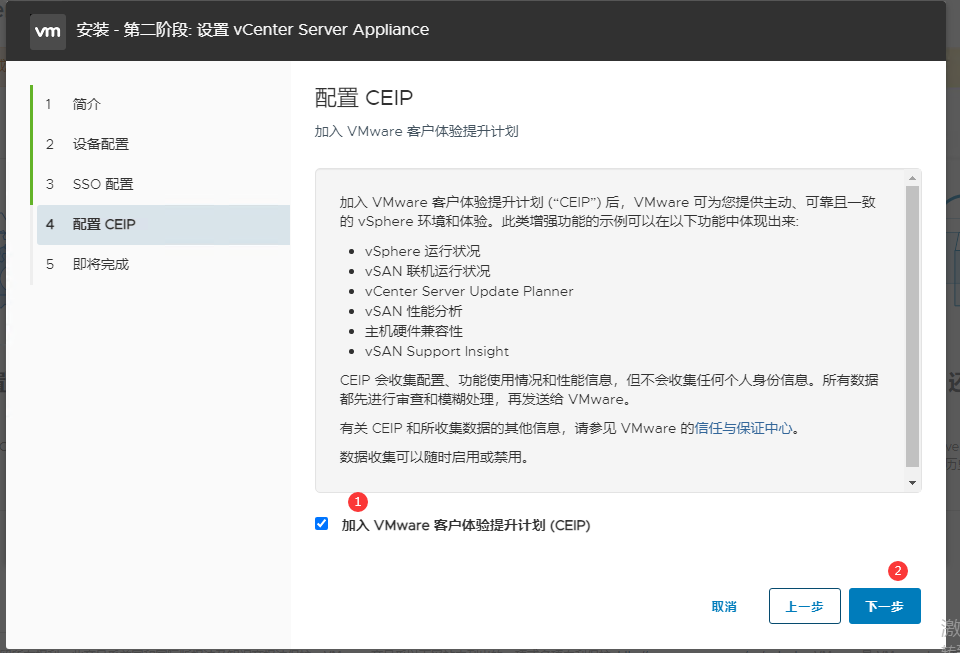The image size is (960, 653).
Task: Click the vSAN Support Insight list item
Action: click(x=436, y=351)
